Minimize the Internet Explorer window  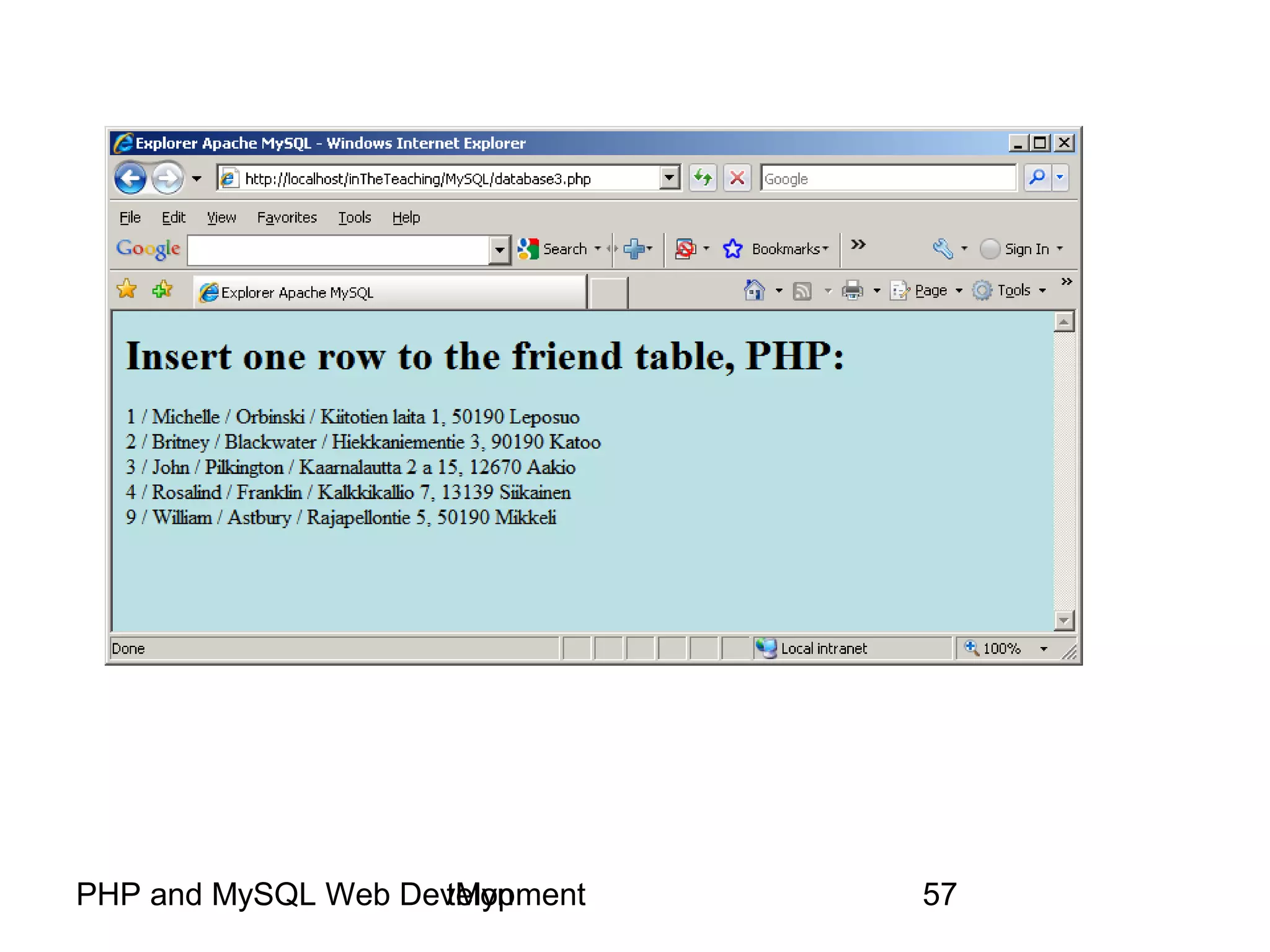coord(1018,143)
